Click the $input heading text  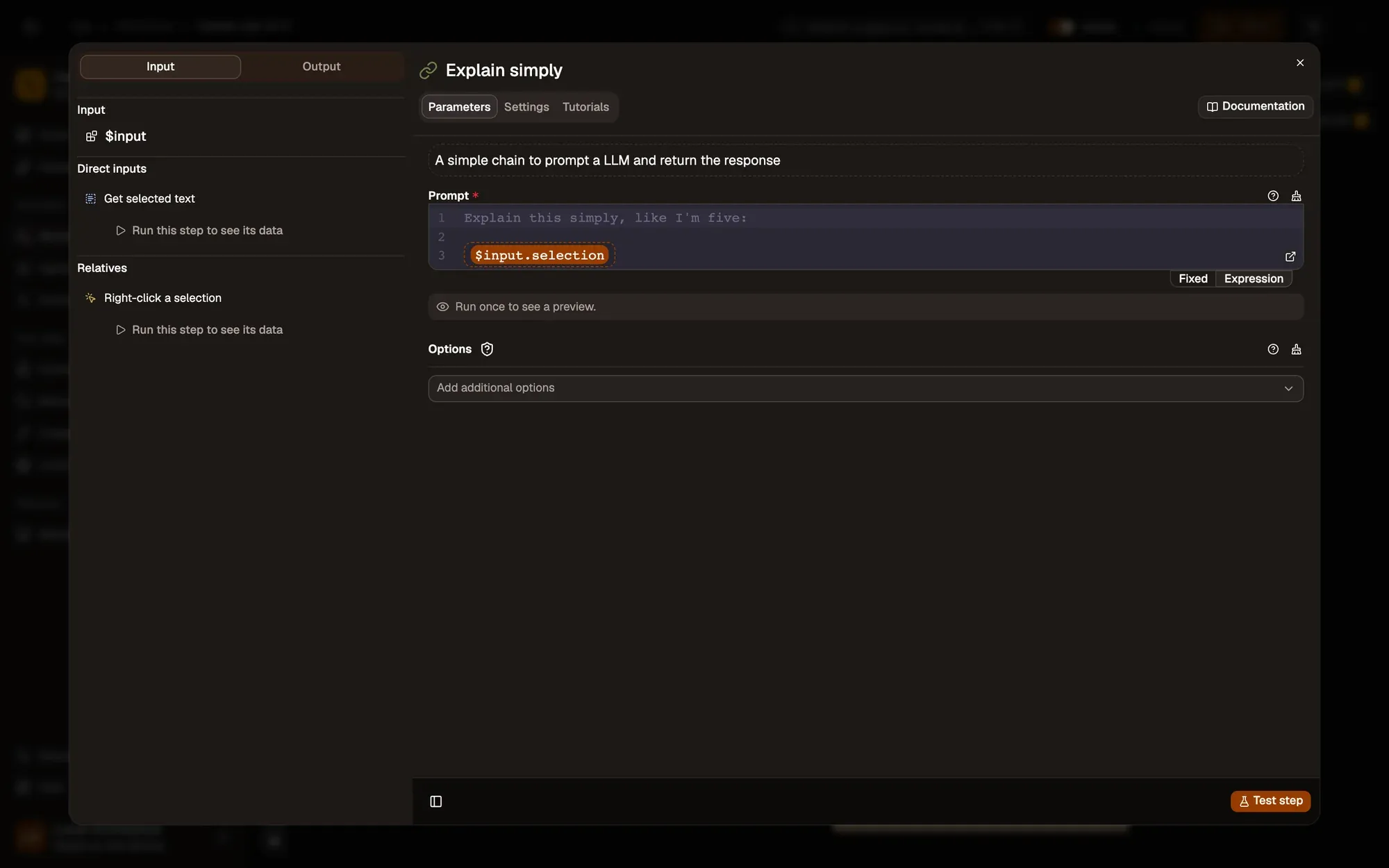[126, 136]
